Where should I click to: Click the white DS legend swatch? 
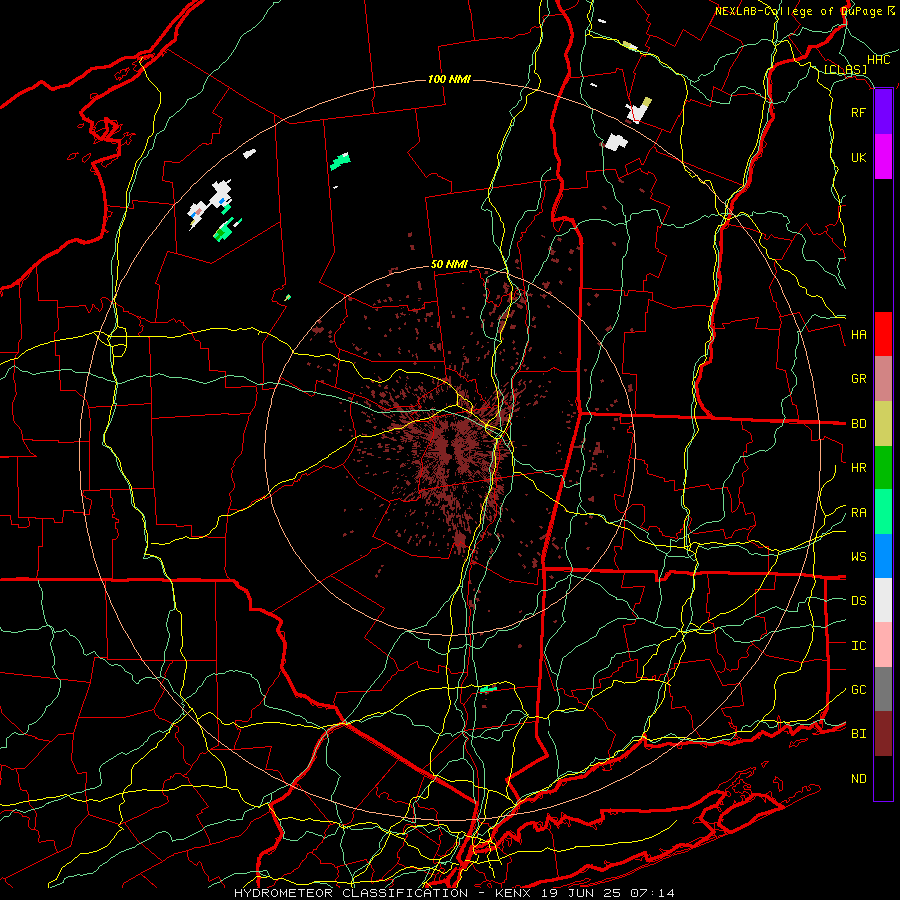(x=883, y=600)
